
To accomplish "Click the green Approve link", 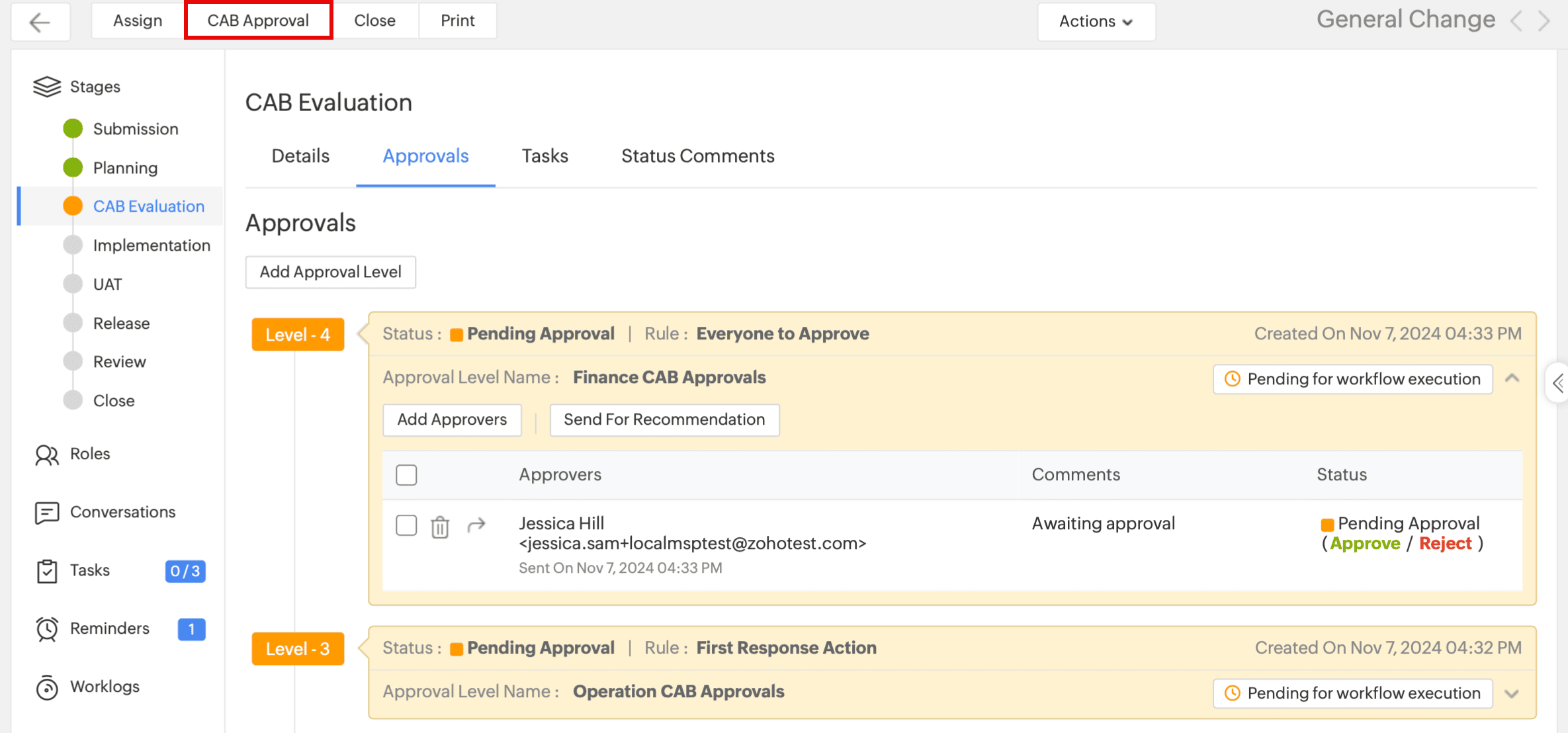I will coord(1365,544).
